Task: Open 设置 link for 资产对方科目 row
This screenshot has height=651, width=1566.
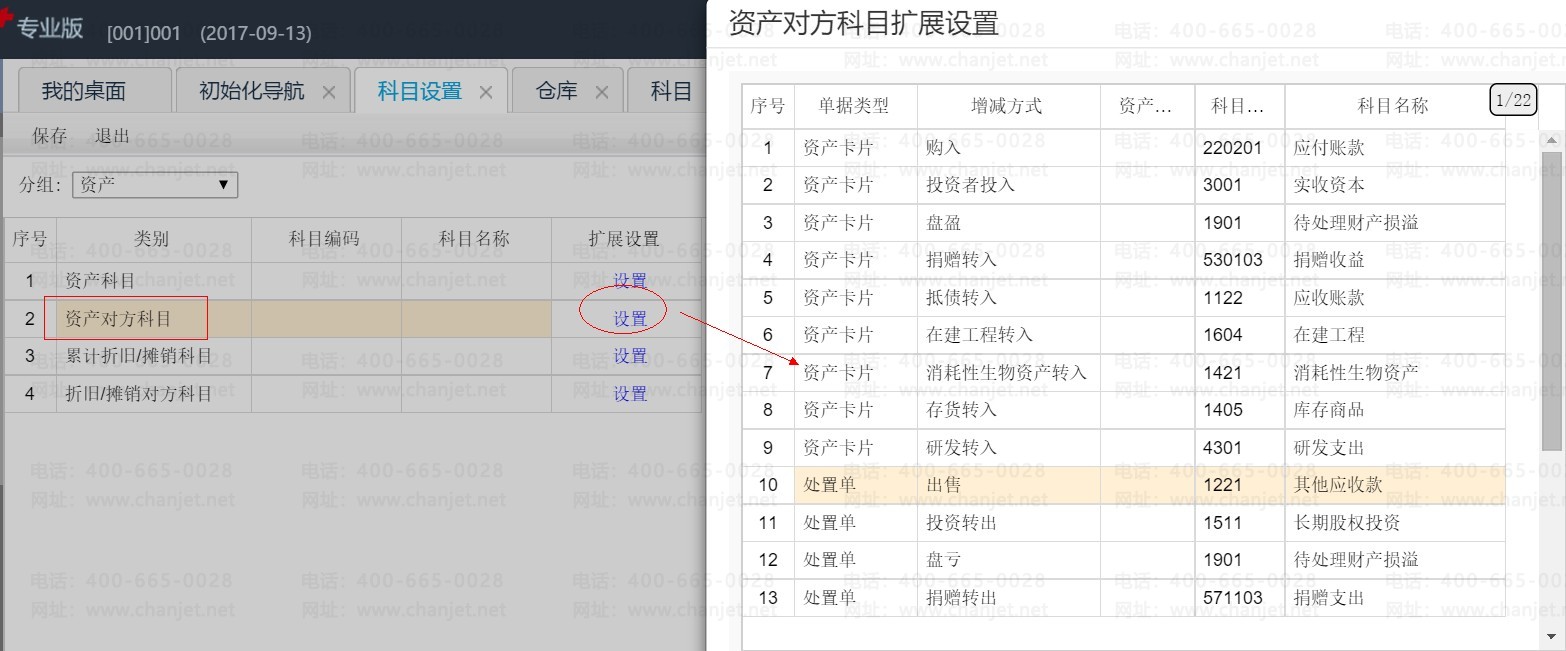Action: click(630, 319)
